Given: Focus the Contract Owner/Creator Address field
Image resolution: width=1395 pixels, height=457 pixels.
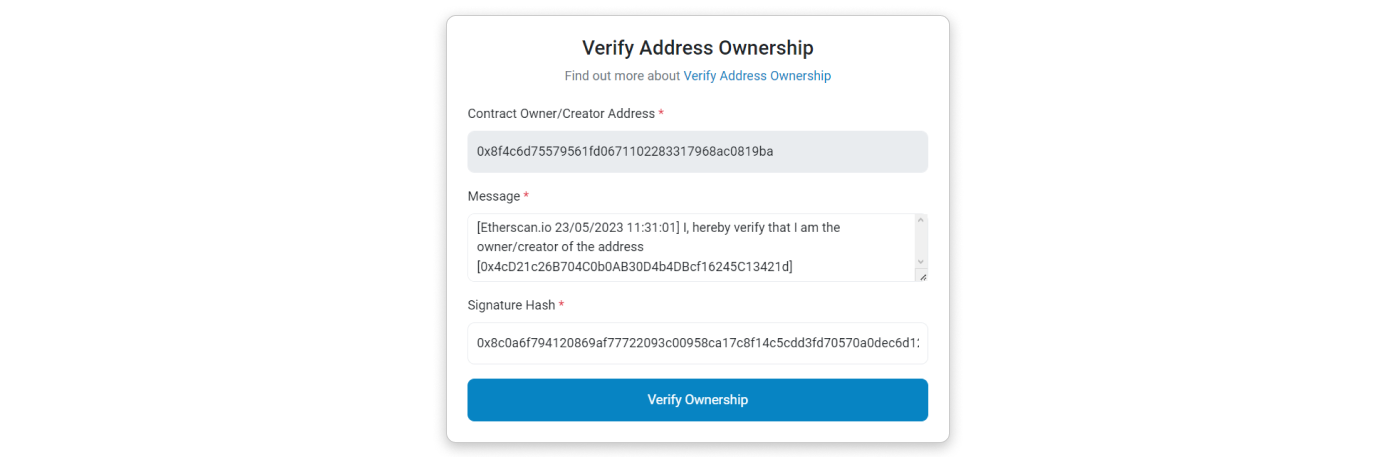Looking at the screenshot, I should point(697,152).
